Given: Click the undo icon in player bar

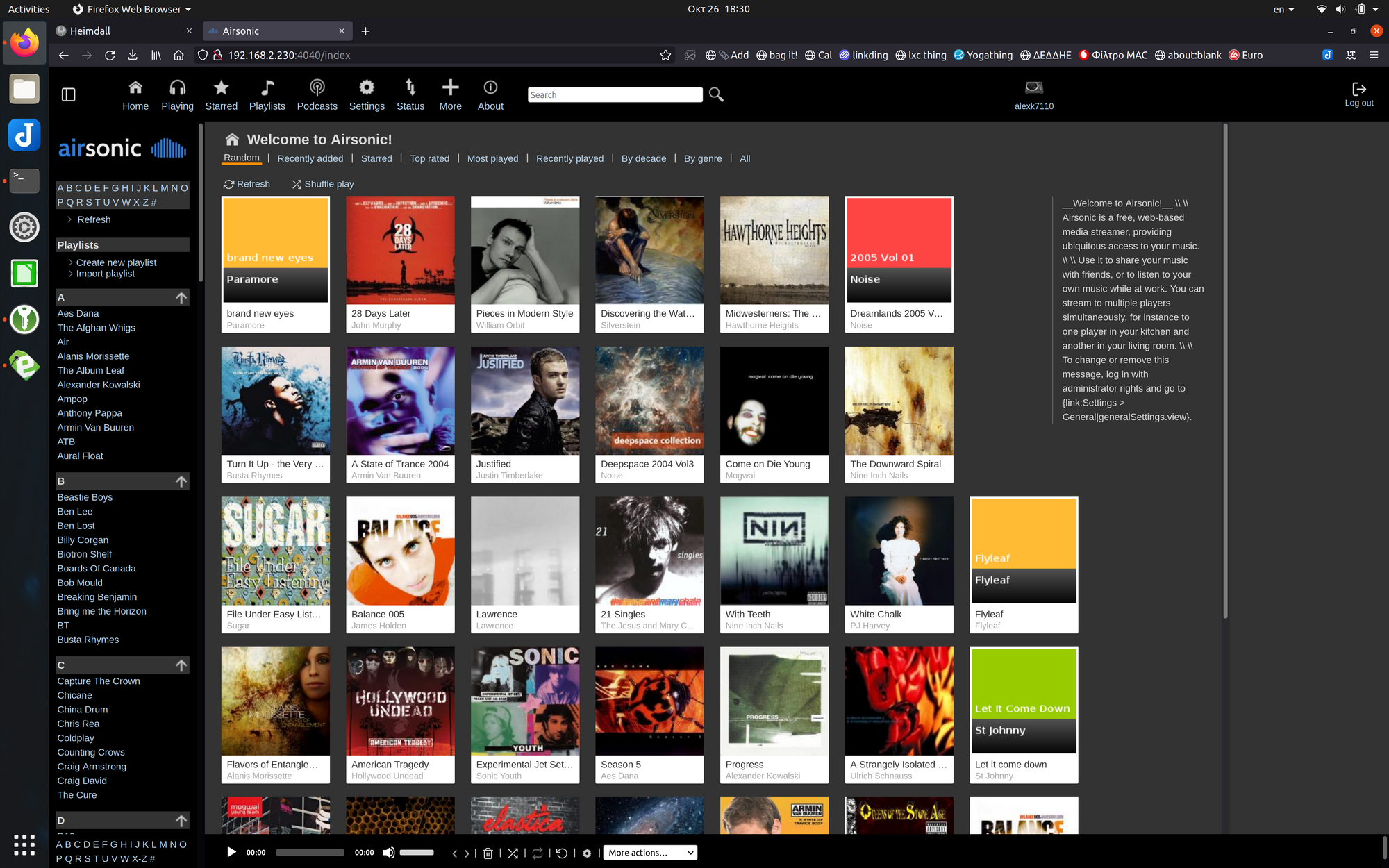Looking at the screenshot, I should tap(562, 853).
